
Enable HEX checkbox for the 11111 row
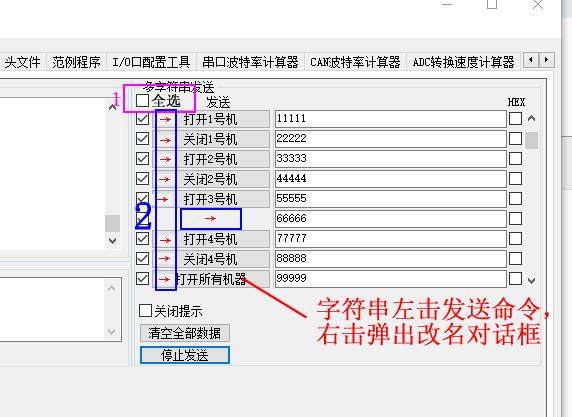pyautogui.click(x=515, y=119)
